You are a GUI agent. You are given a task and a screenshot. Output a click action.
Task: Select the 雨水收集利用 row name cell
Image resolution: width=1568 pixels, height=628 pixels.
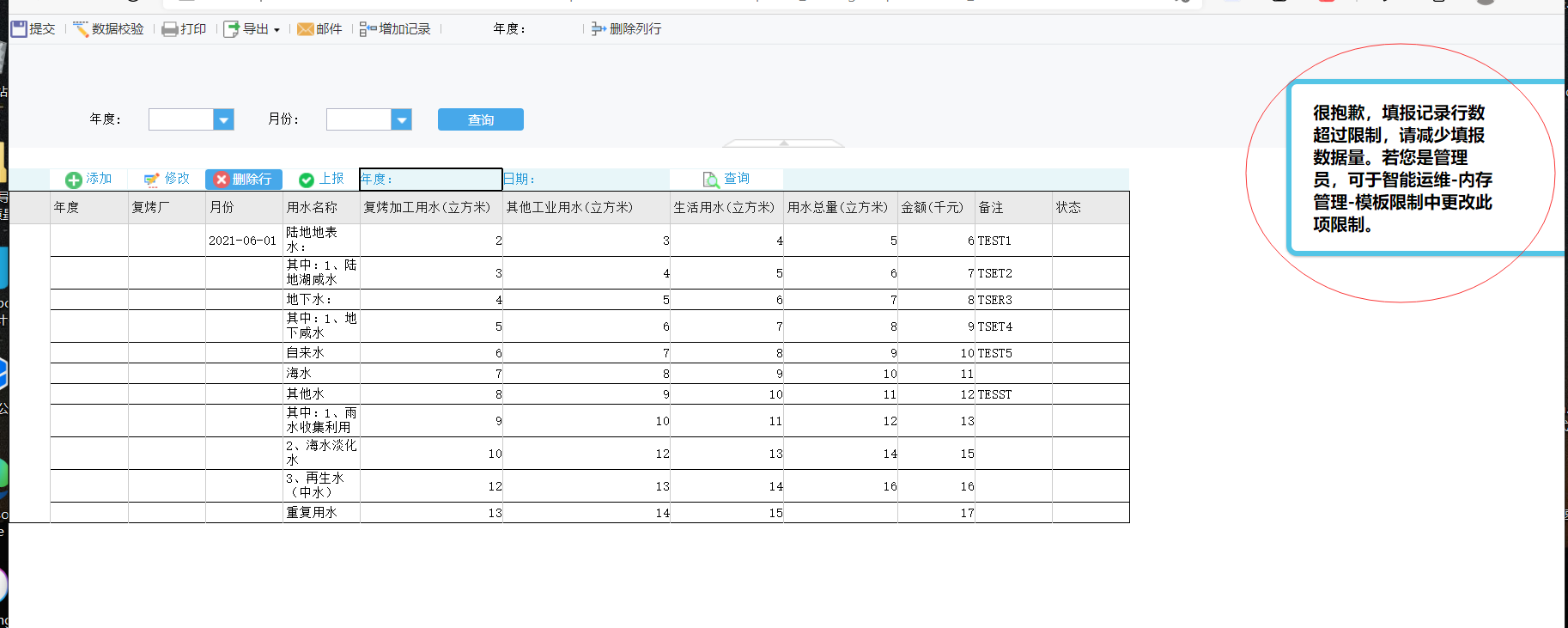click(321, 421)
